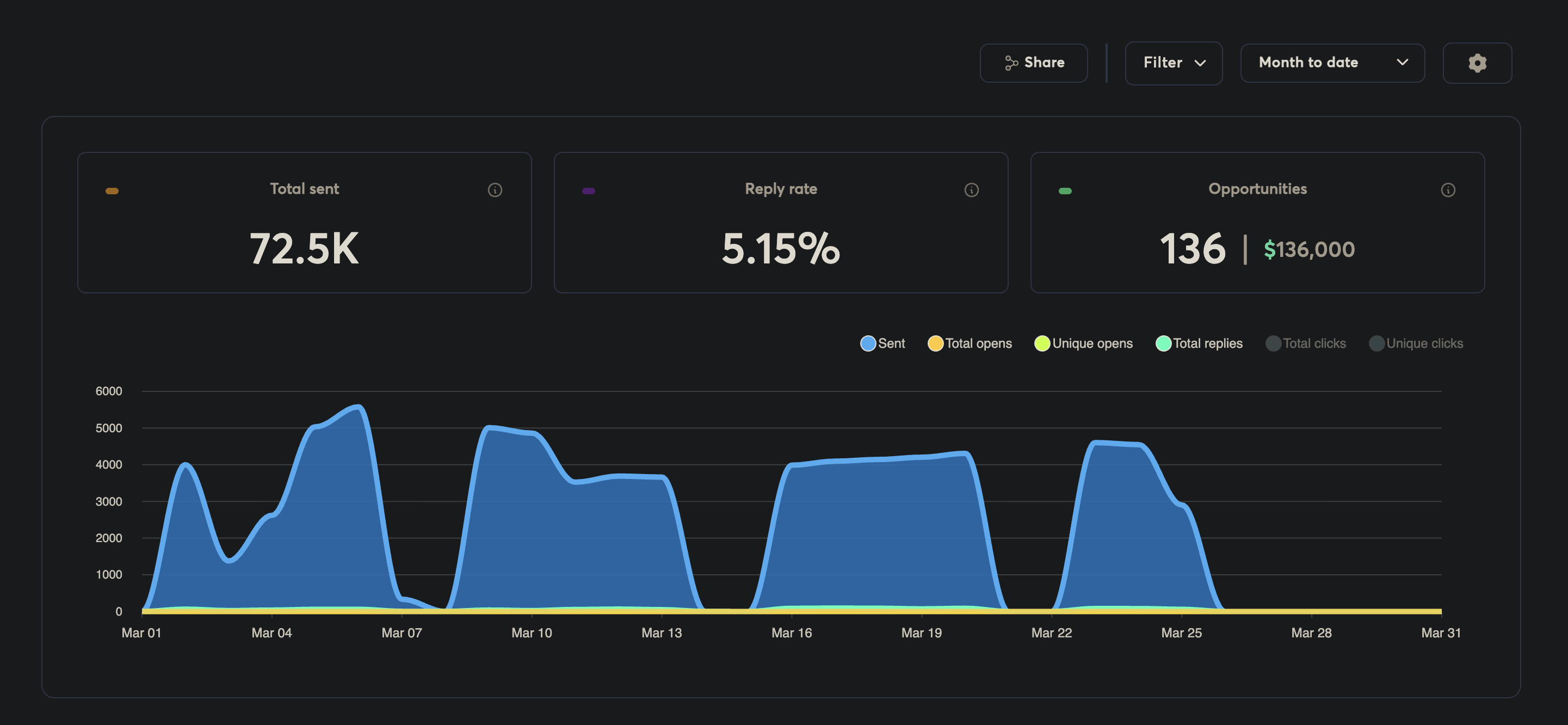1568x725 pixels.
Task: Toggle the Sent series in chart legend
Action: pos(882,343)
